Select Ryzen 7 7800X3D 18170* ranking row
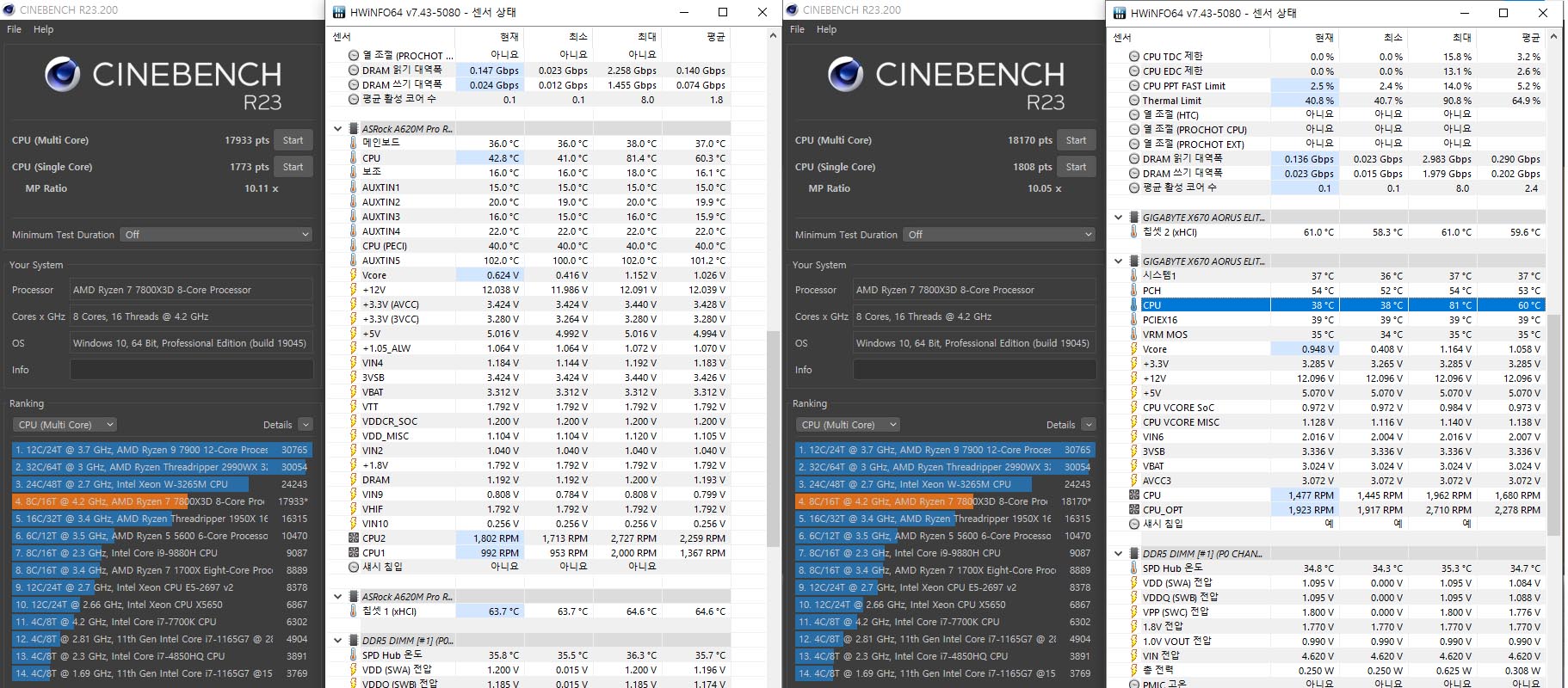Viewport: 1568px width, 688px height. point(945,501)
